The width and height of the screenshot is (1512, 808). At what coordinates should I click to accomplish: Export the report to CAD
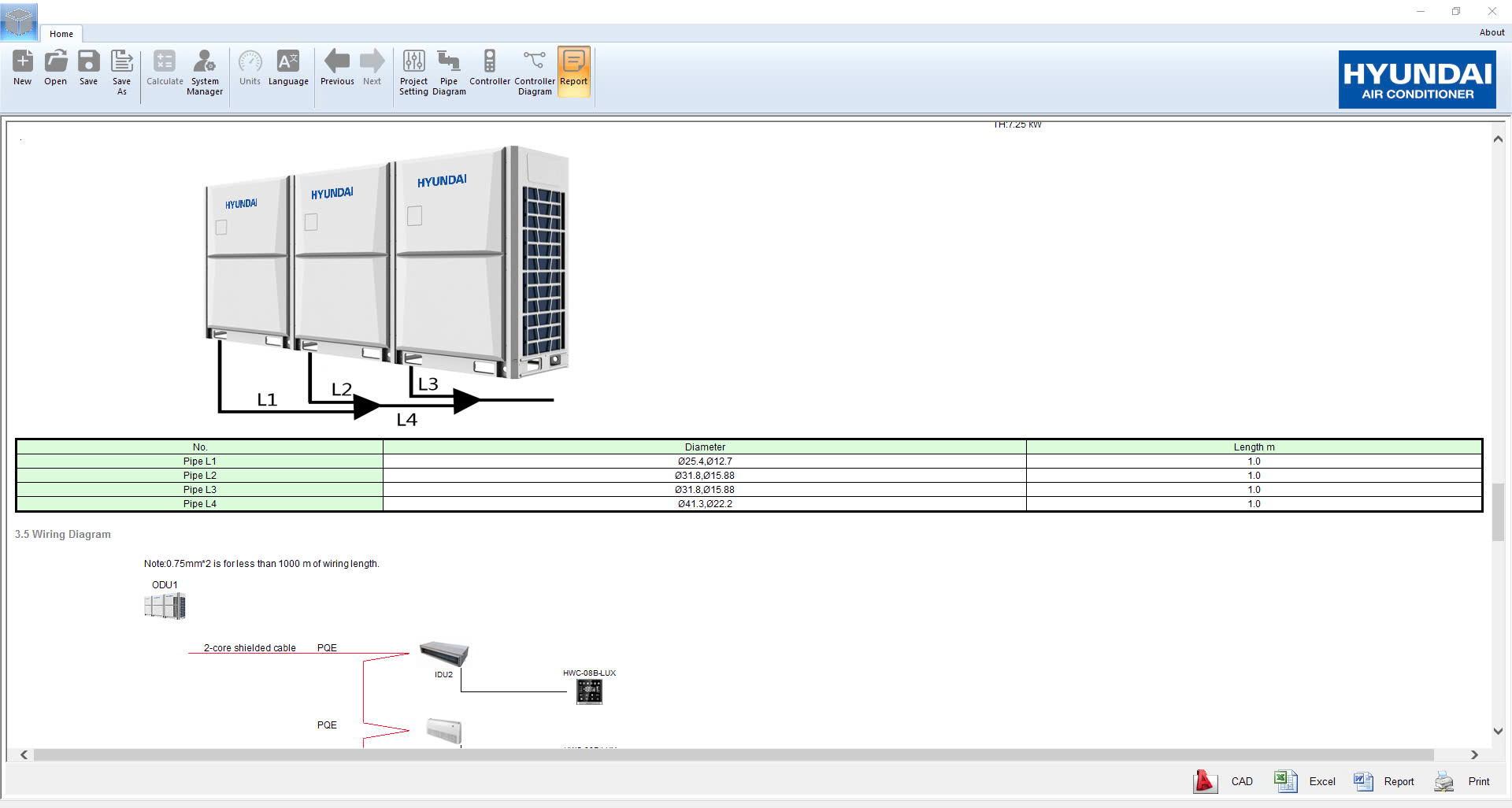click(x=1223, y=781)
